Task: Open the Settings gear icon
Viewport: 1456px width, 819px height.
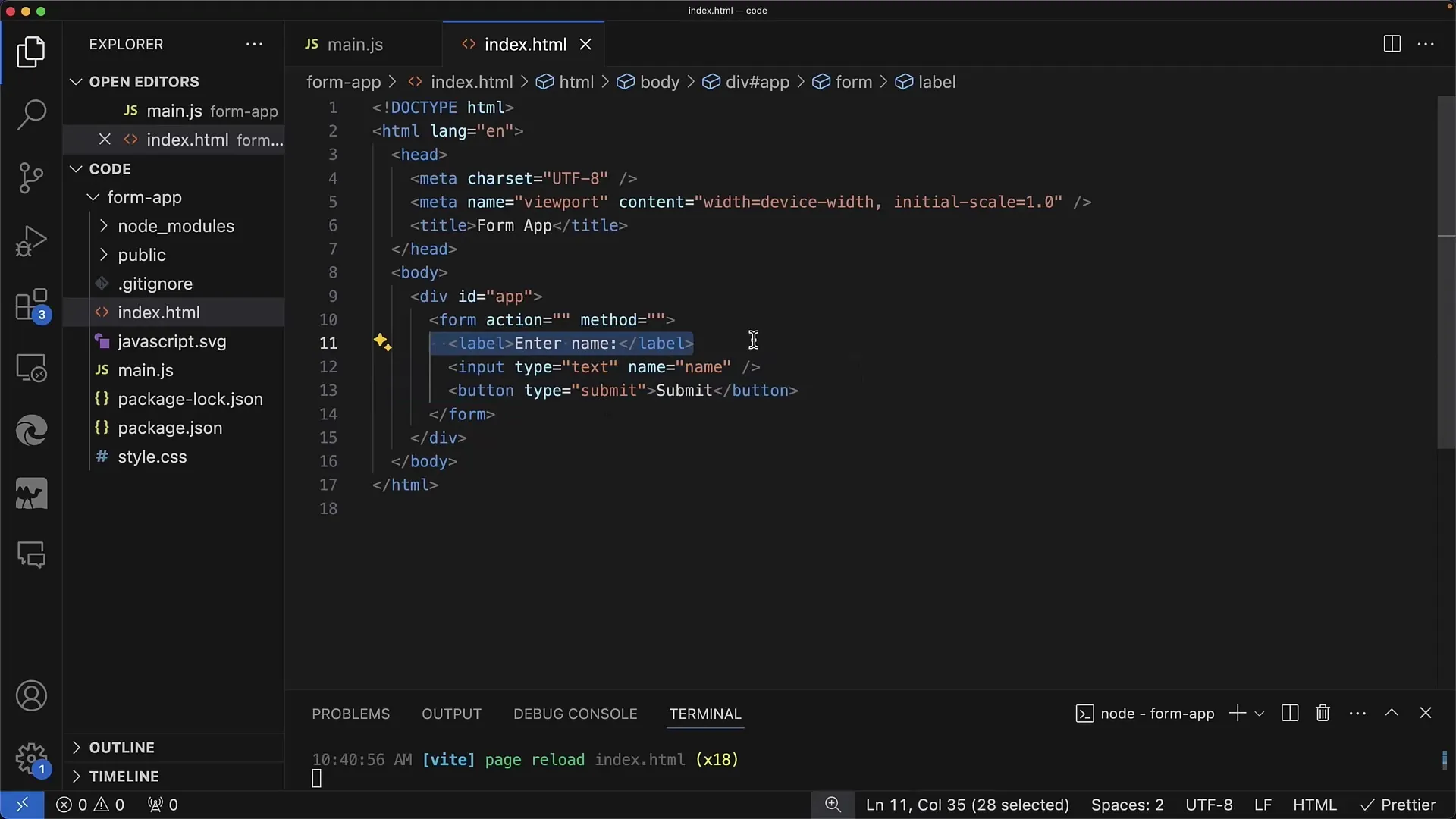Action: (x=30, y=758)
